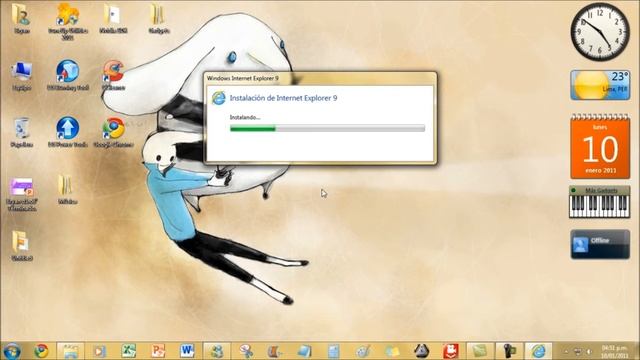640x360 pixels.
Task: Open the Windows Start menu orb
Action: [x=11, y=351]
